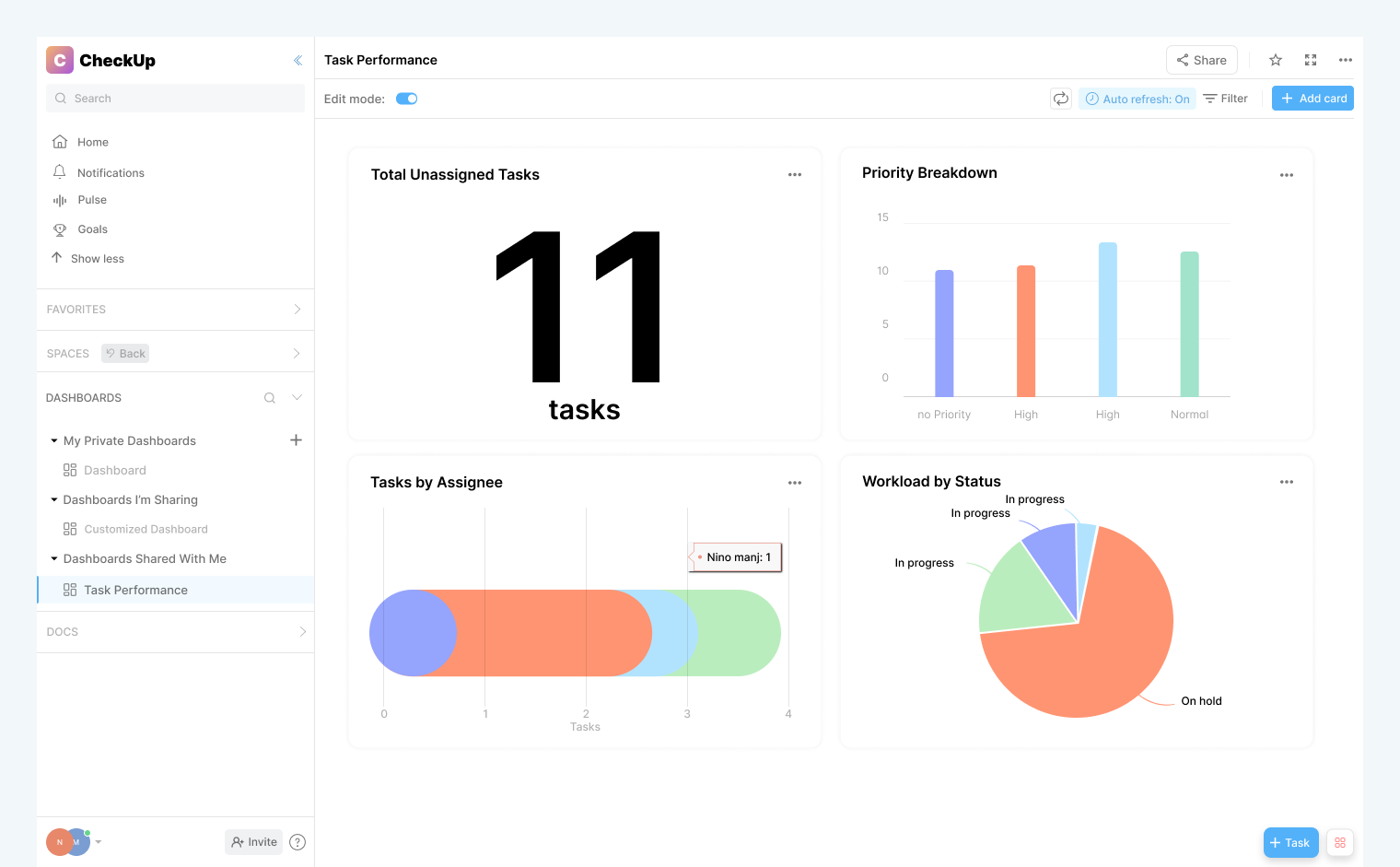Open Notifications from the sidebar

coord(110,172)
